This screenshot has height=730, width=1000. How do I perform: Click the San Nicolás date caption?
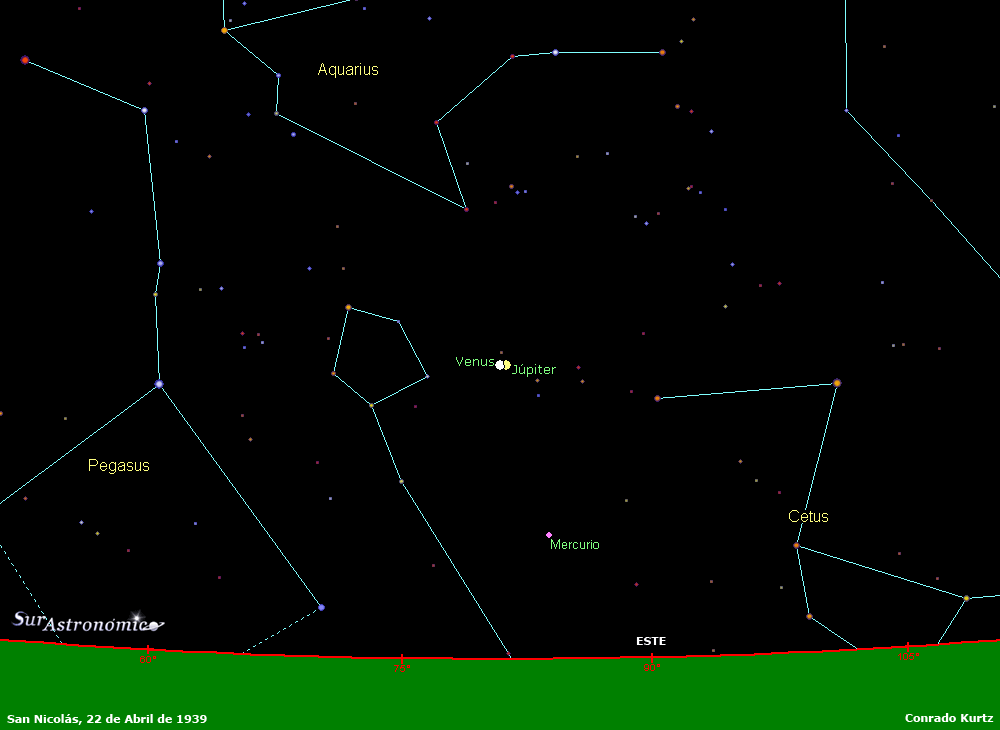point(107,719)
